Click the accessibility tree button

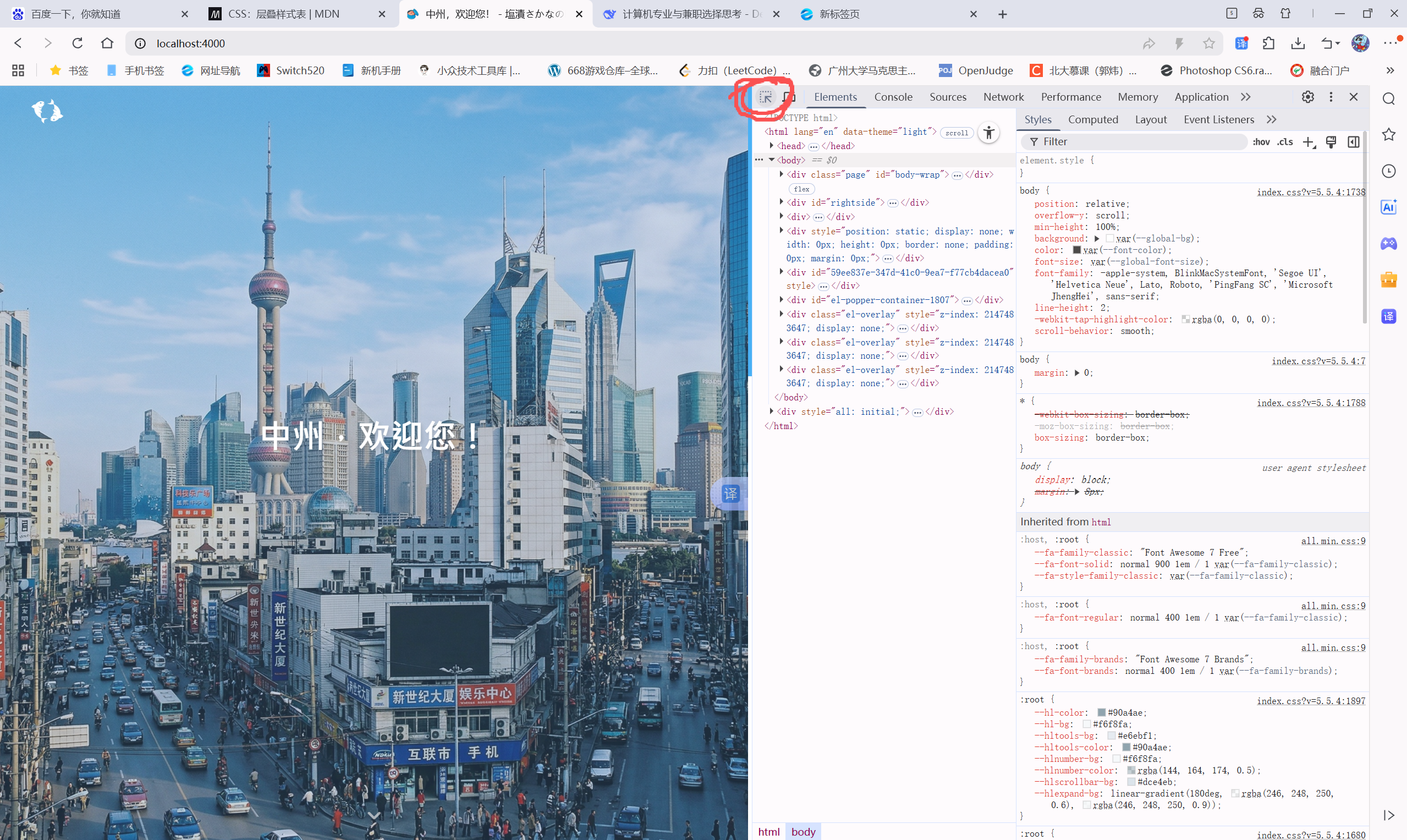pos(989,133)
